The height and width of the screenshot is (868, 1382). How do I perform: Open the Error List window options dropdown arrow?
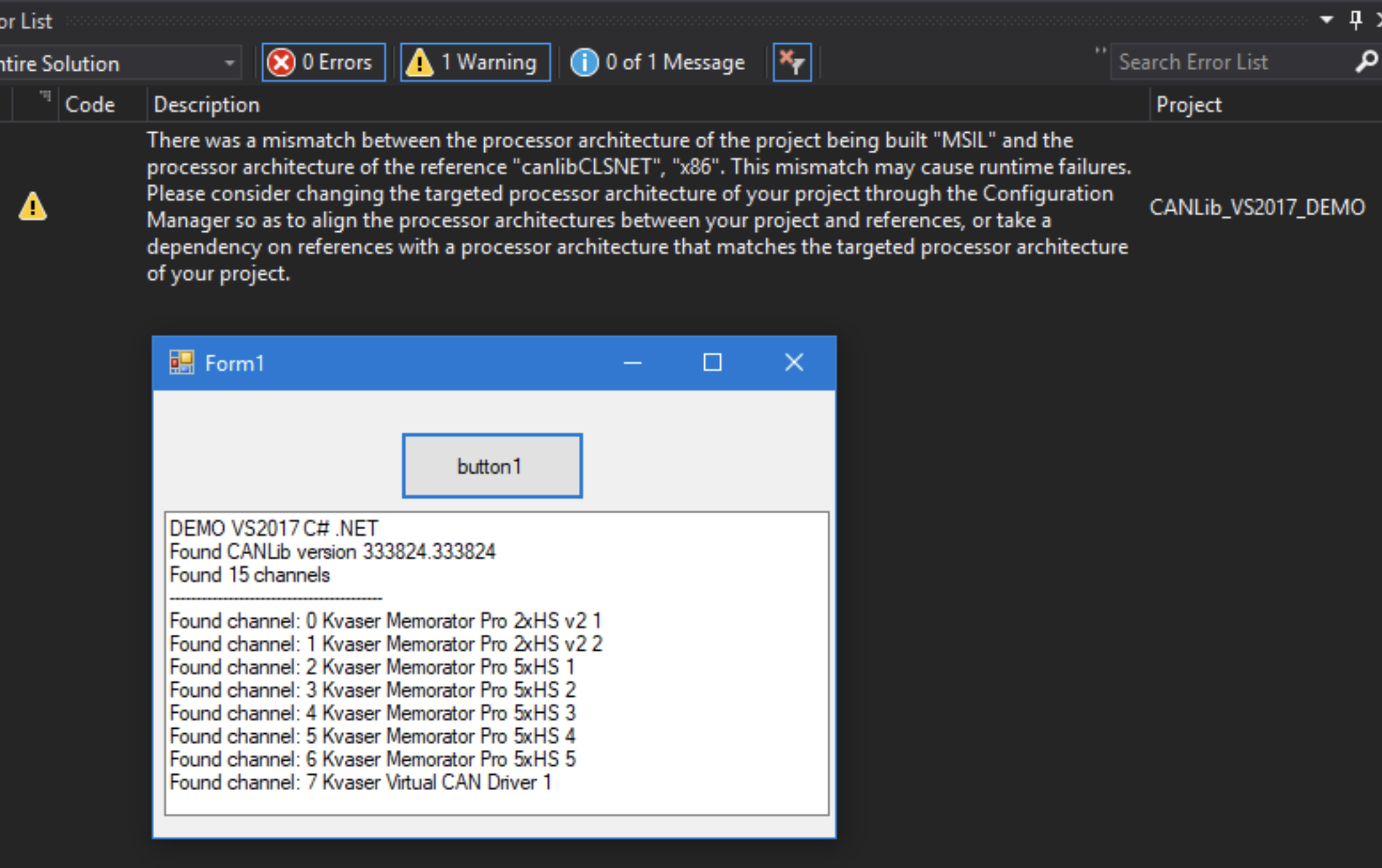(x=1327, y=20)
